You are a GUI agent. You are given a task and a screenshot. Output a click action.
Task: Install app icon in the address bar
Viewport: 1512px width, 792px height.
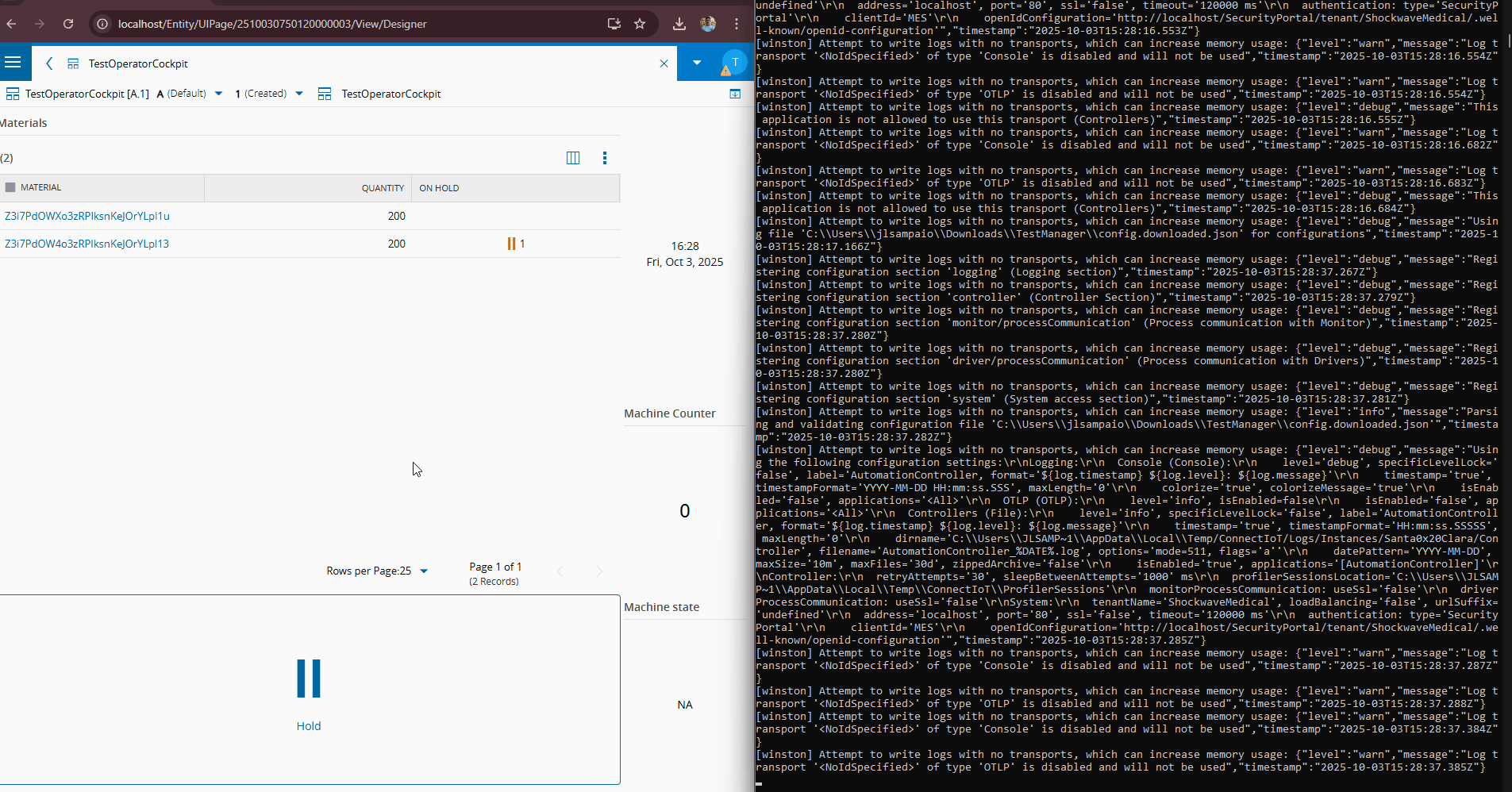[x=614, y=24]
